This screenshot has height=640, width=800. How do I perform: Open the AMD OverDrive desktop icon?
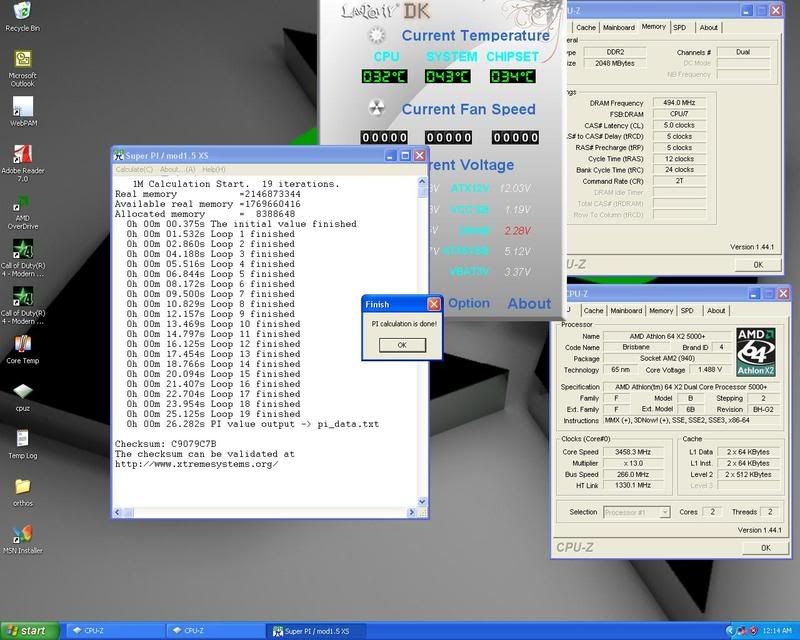[22, 204]
